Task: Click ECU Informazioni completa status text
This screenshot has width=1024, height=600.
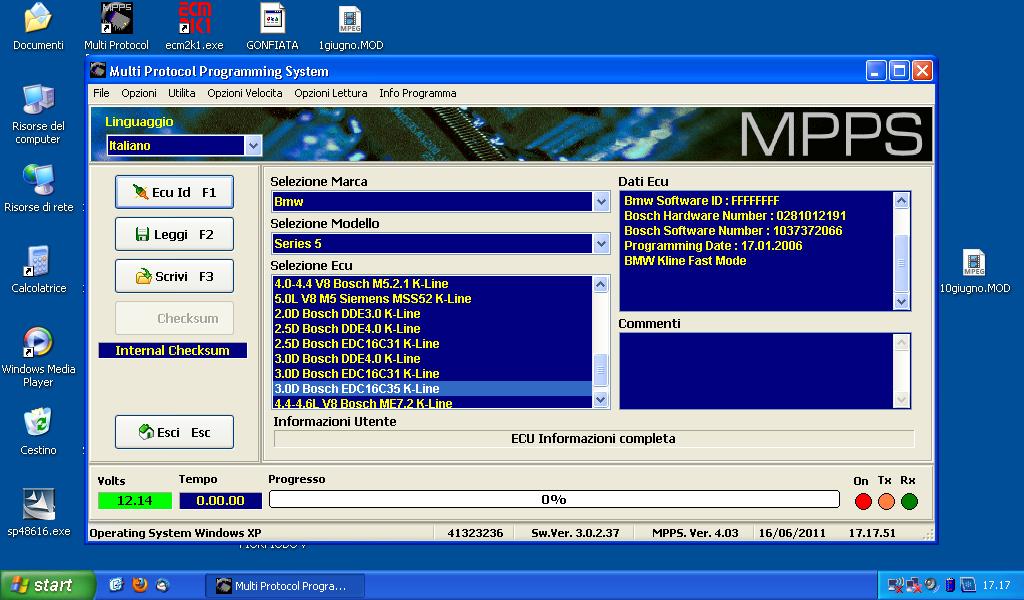Action: tap(593, 439)
